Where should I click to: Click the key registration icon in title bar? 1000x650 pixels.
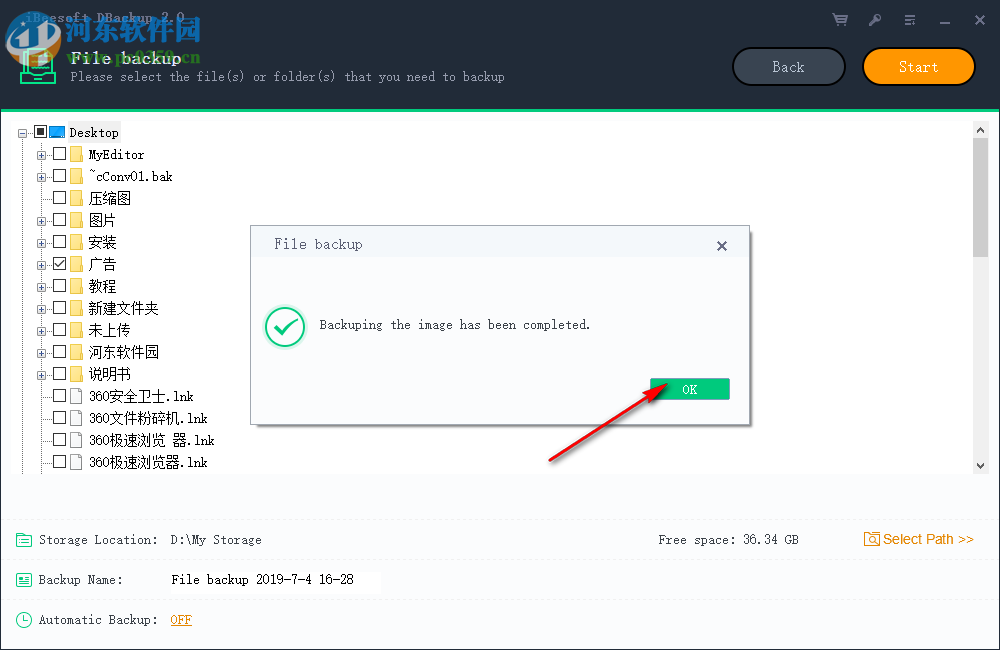[874, 19]
